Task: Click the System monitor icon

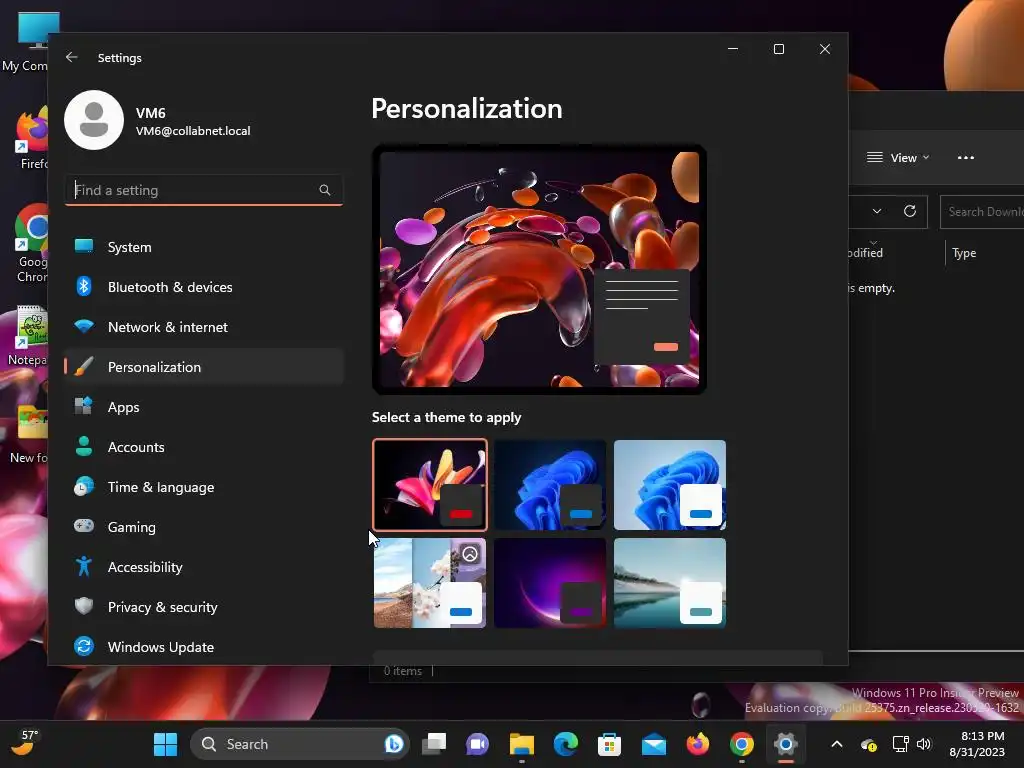Action: tap(84, 246)
